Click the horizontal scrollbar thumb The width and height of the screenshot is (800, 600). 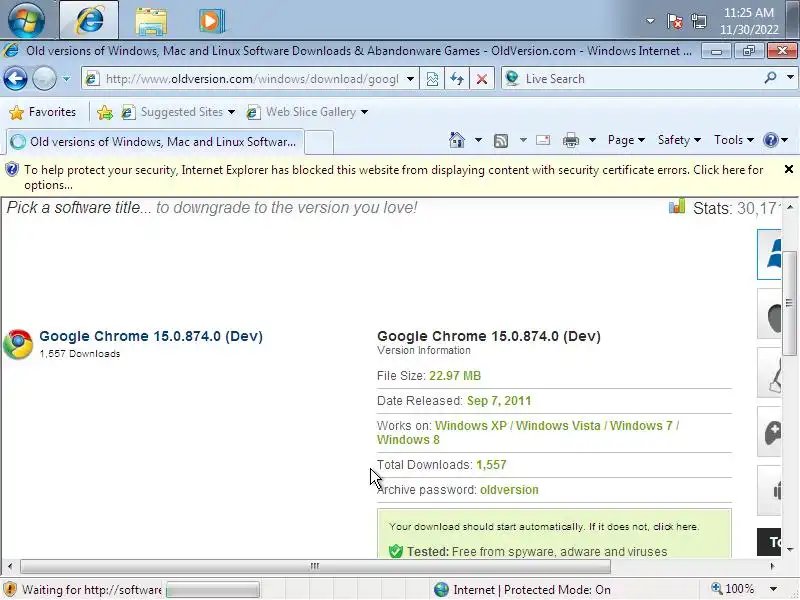click(315, 566)
